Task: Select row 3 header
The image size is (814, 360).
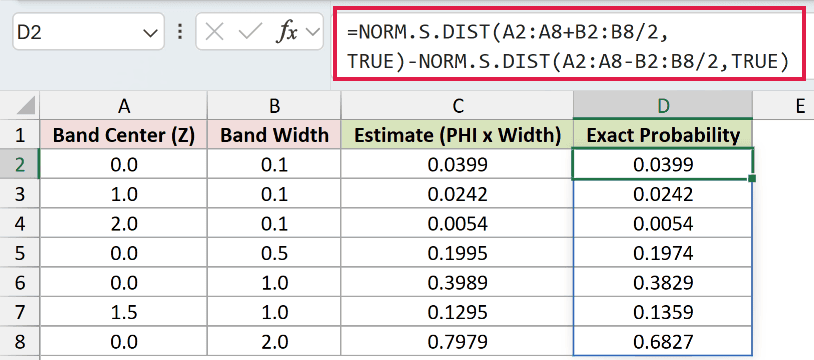Action: click(20, 194)
